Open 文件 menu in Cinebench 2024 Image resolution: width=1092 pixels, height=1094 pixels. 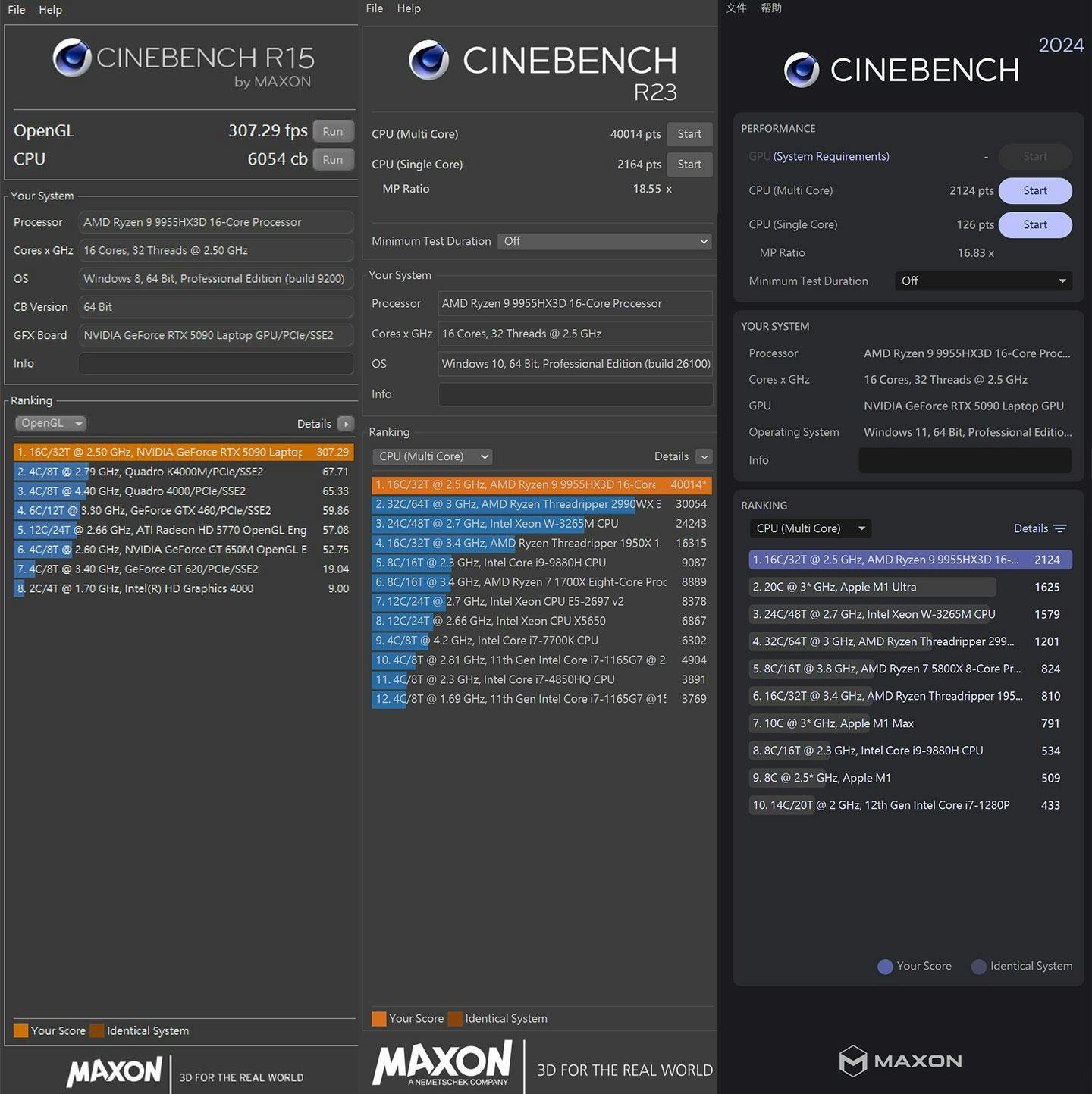tap(736, 8)
